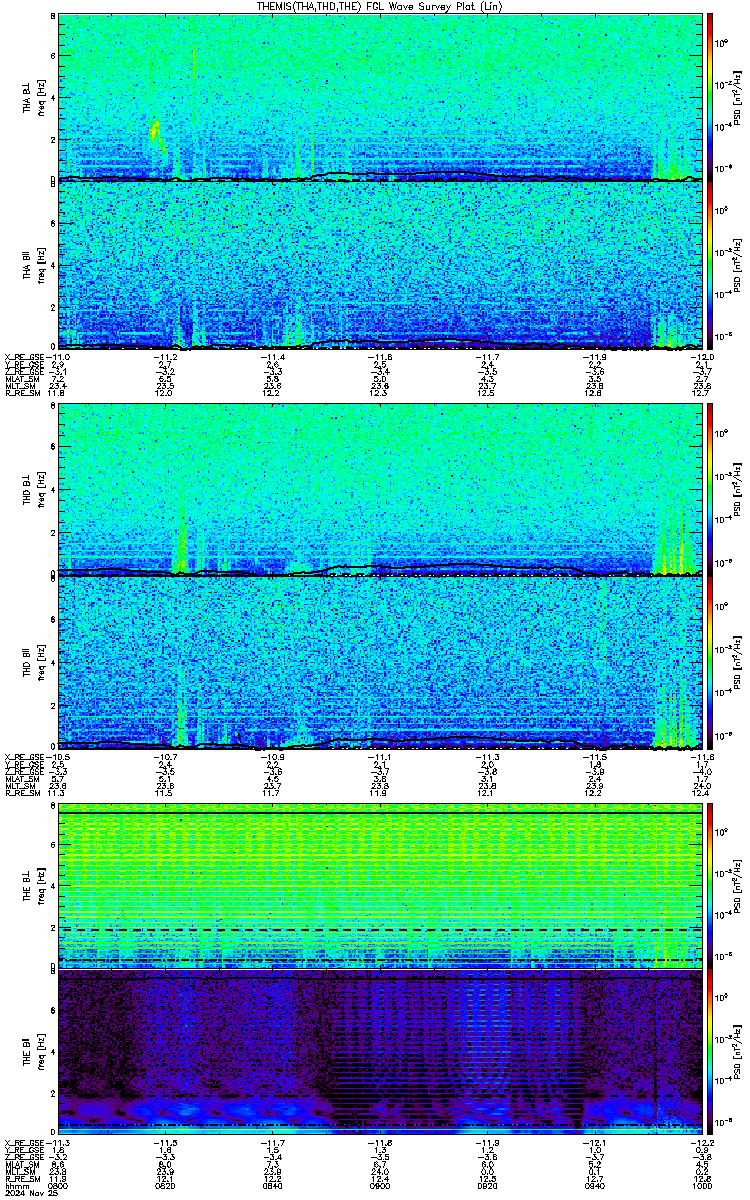Click the first X_RE_GSE value '-11.0' under THA
The height and width of the screenshot is (1200, 750).
coord(59,357)
